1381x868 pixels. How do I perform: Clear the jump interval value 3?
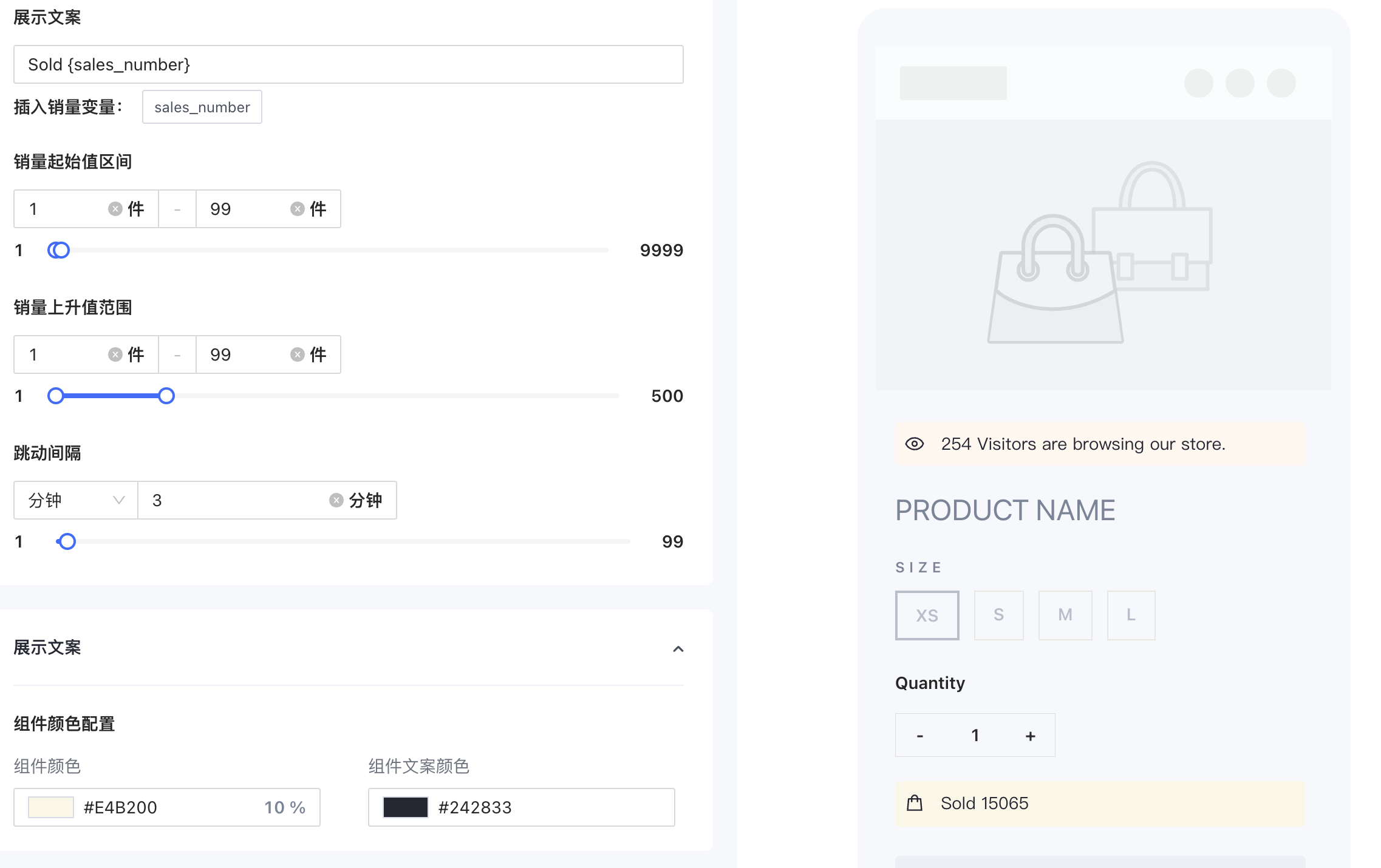point(336,500)
